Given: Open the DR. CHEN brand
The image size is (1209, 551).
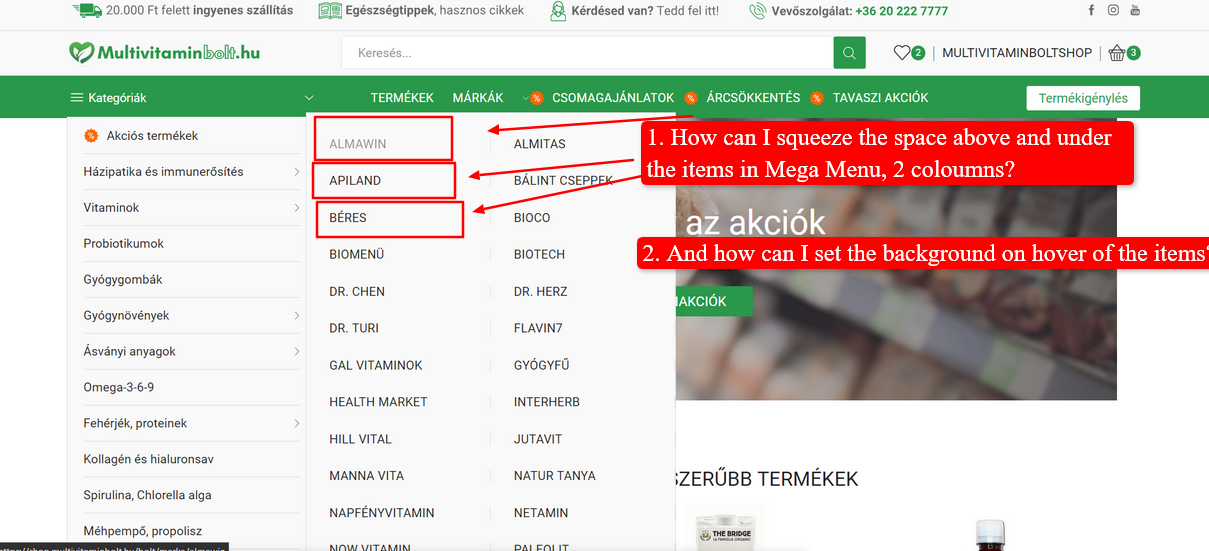Looking at the screenshot, I should pyautogui.click(x=357, y=292).
